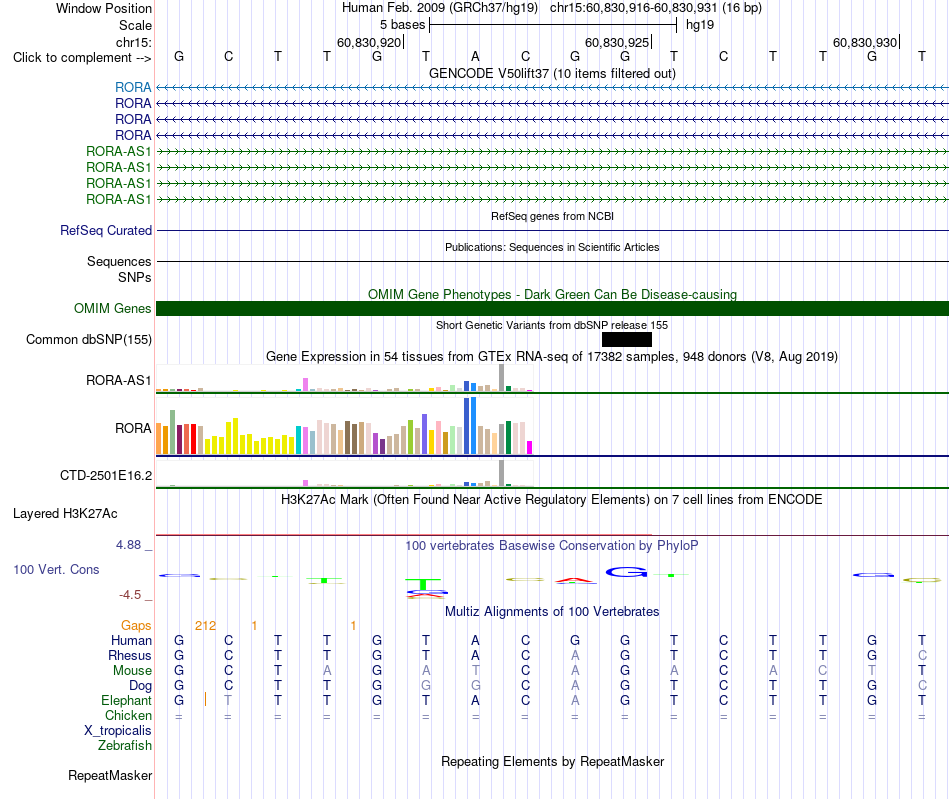The height and width of the screenshot is (799, 950).
Task: Select the dark green OMIM Genes bar
Action: tap(552, 308)
